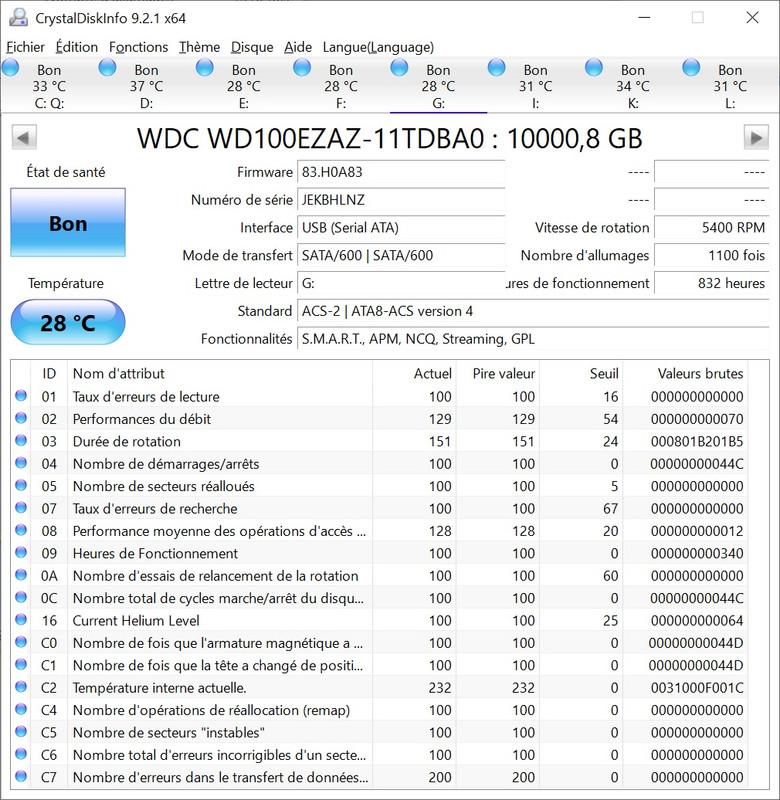Select the Taux d'erreurs de lecture row
Image resolution: width=780 pixels, height=800 pixels.
(379, 396)
